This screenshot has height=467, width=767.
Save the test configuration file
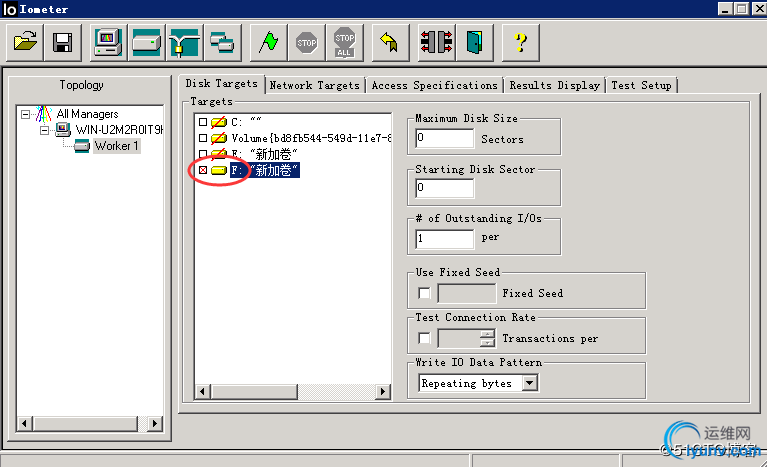62,43
